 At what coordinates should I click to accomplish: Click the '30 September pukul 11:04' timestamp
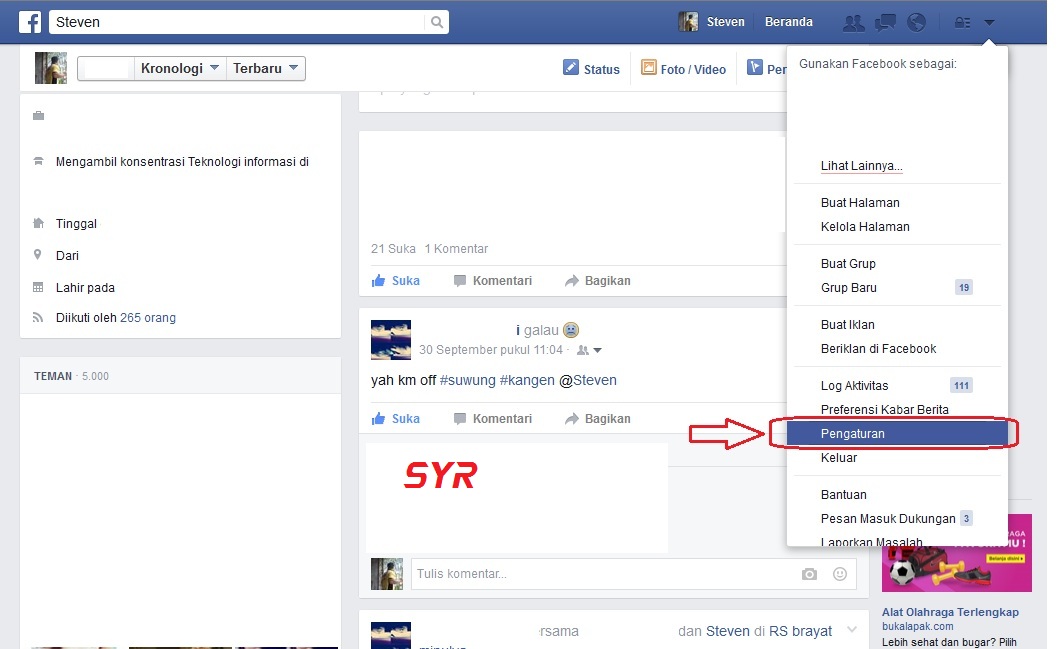point(490,350)
